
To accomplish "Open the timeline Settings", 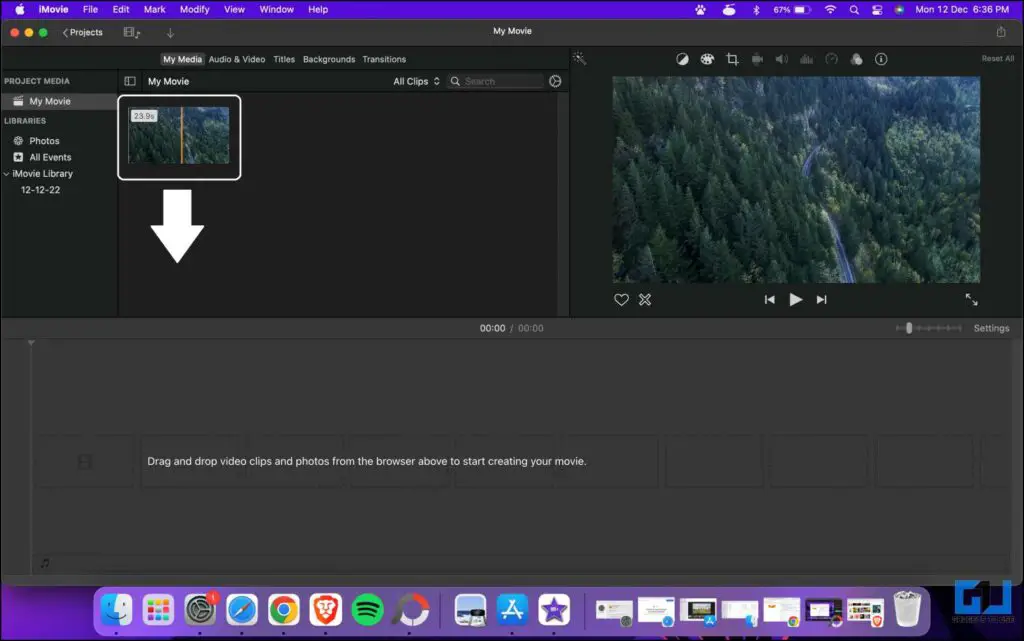I will tap(991, 327).
